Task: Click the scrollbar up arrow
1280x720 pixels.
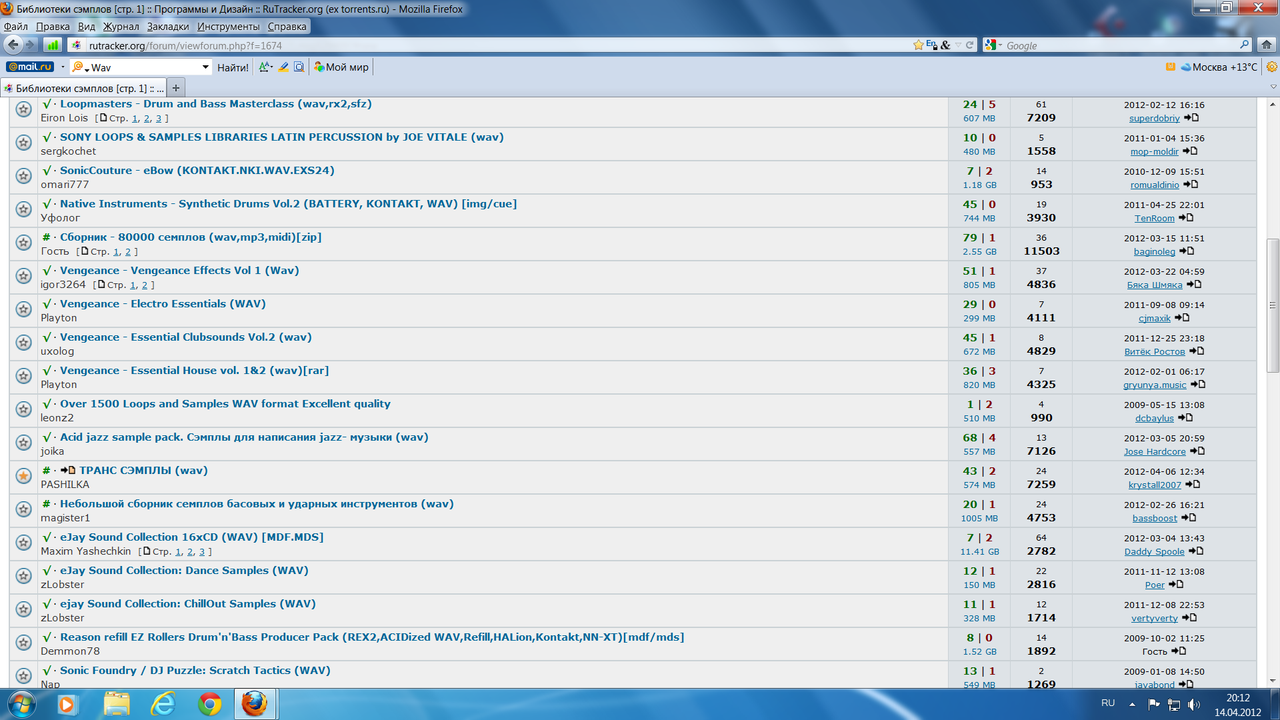Action: [1273, 104]
